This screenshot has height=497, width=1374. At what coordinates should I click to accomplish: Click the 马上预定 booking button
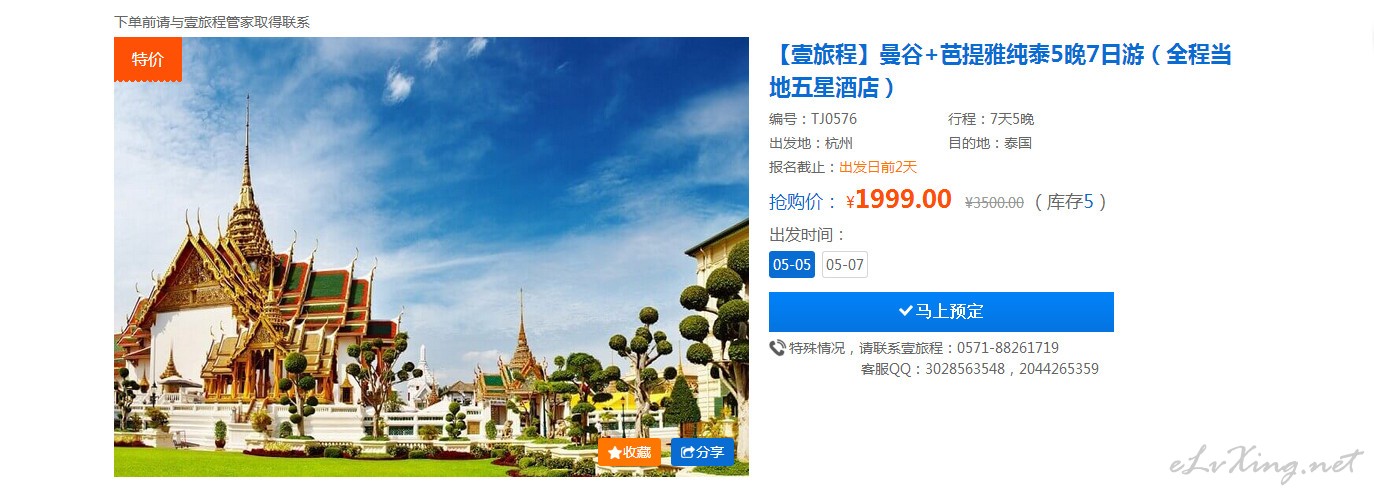941,311
